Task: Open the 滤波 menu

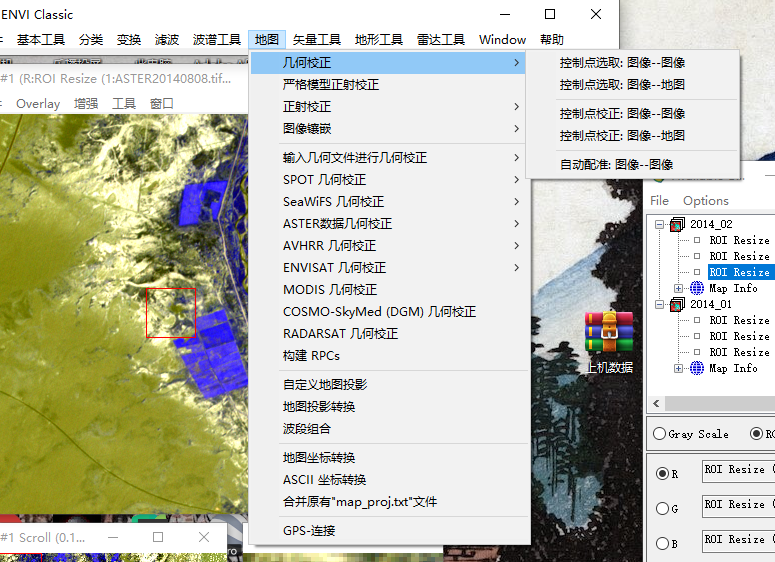Action: pos(167,40)
